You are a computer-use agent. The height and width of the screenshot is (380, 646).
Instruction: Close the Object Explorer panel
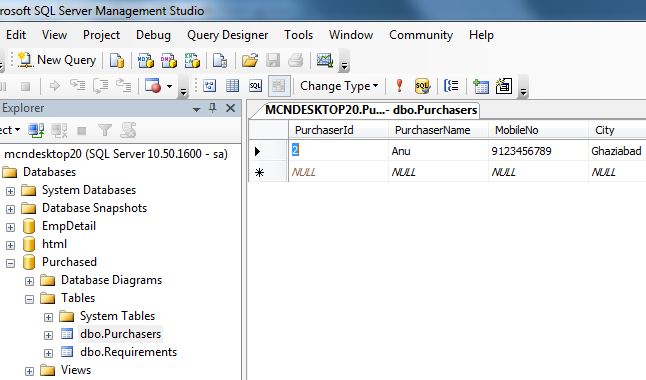click(x=230, y=108)
